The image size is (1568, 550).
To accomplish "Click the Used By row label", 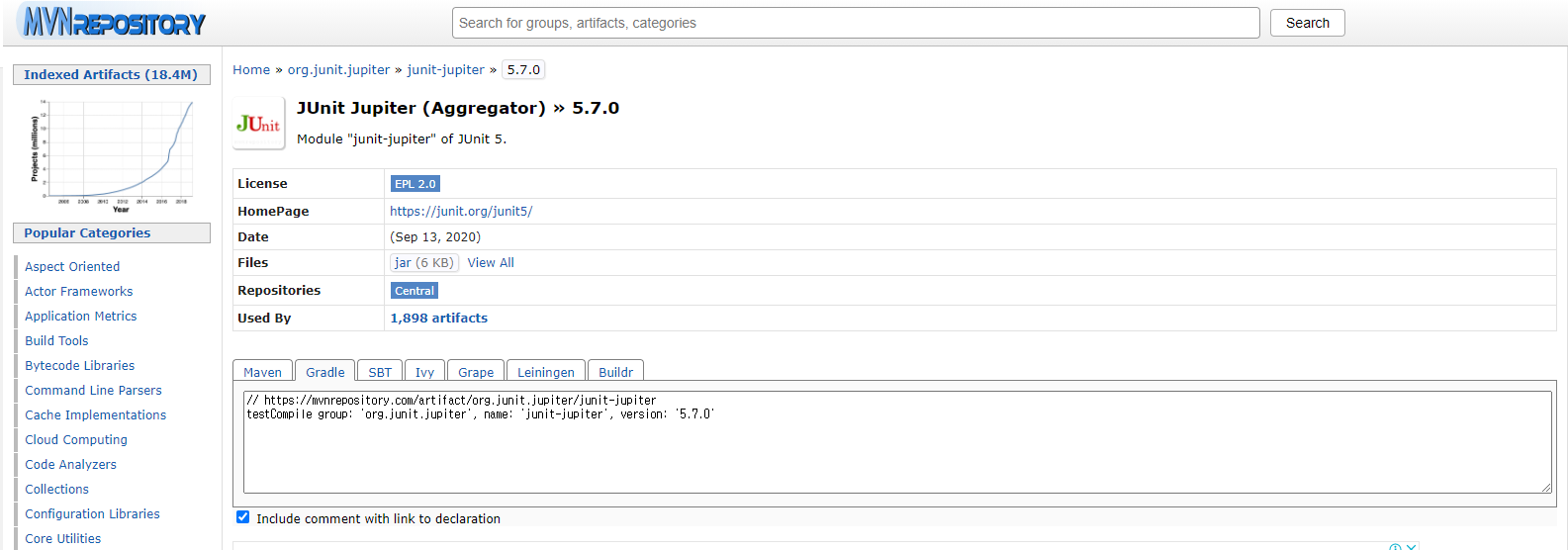I will click(264, 318).
